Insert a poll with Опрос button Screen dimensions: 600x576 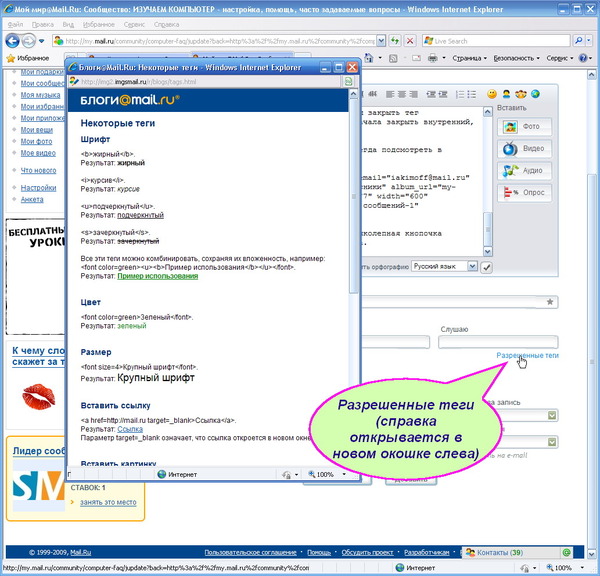pos(525,193)
